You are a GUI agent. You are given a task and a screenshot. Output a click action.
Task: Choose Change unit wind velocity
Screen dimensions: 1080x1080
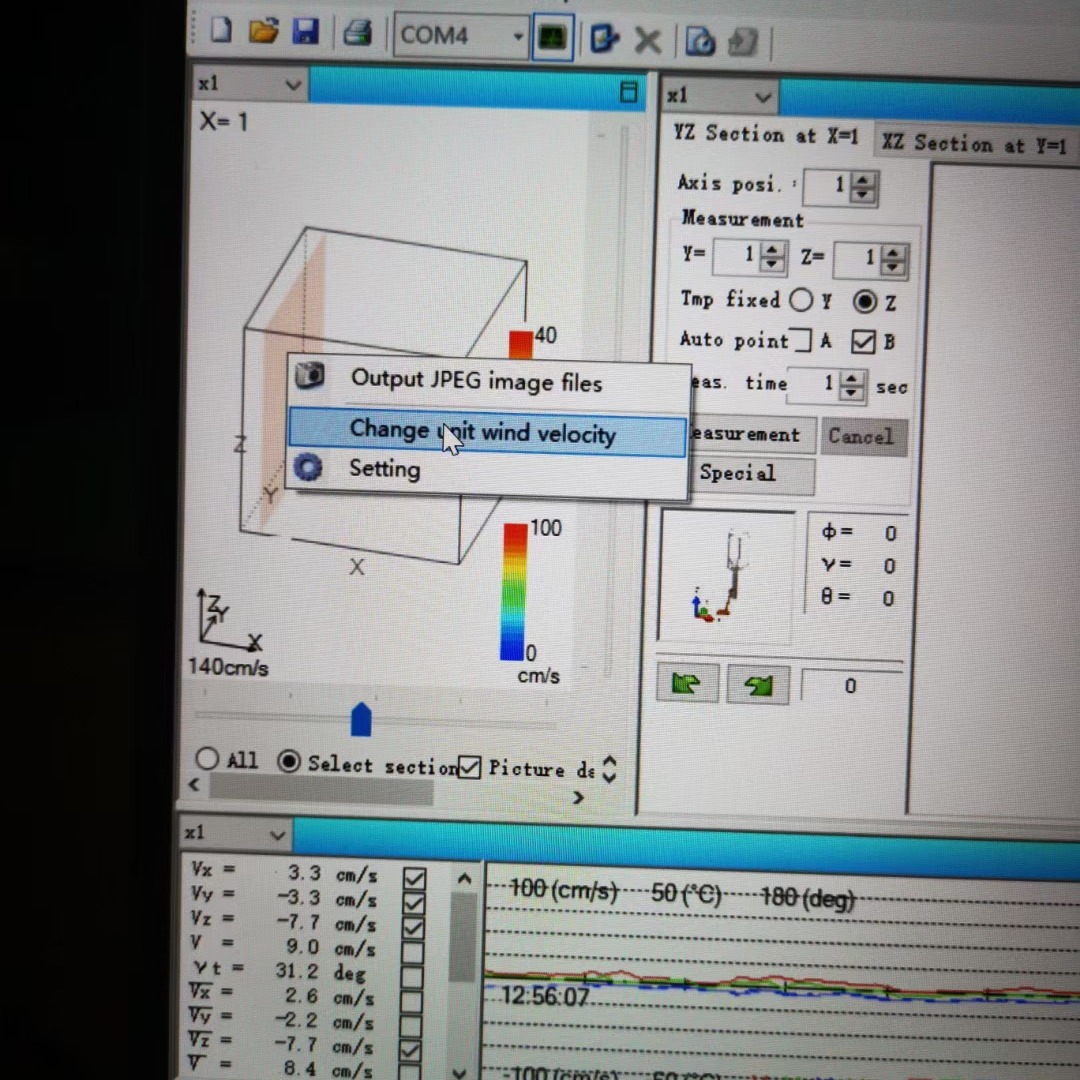pos(487,432)
